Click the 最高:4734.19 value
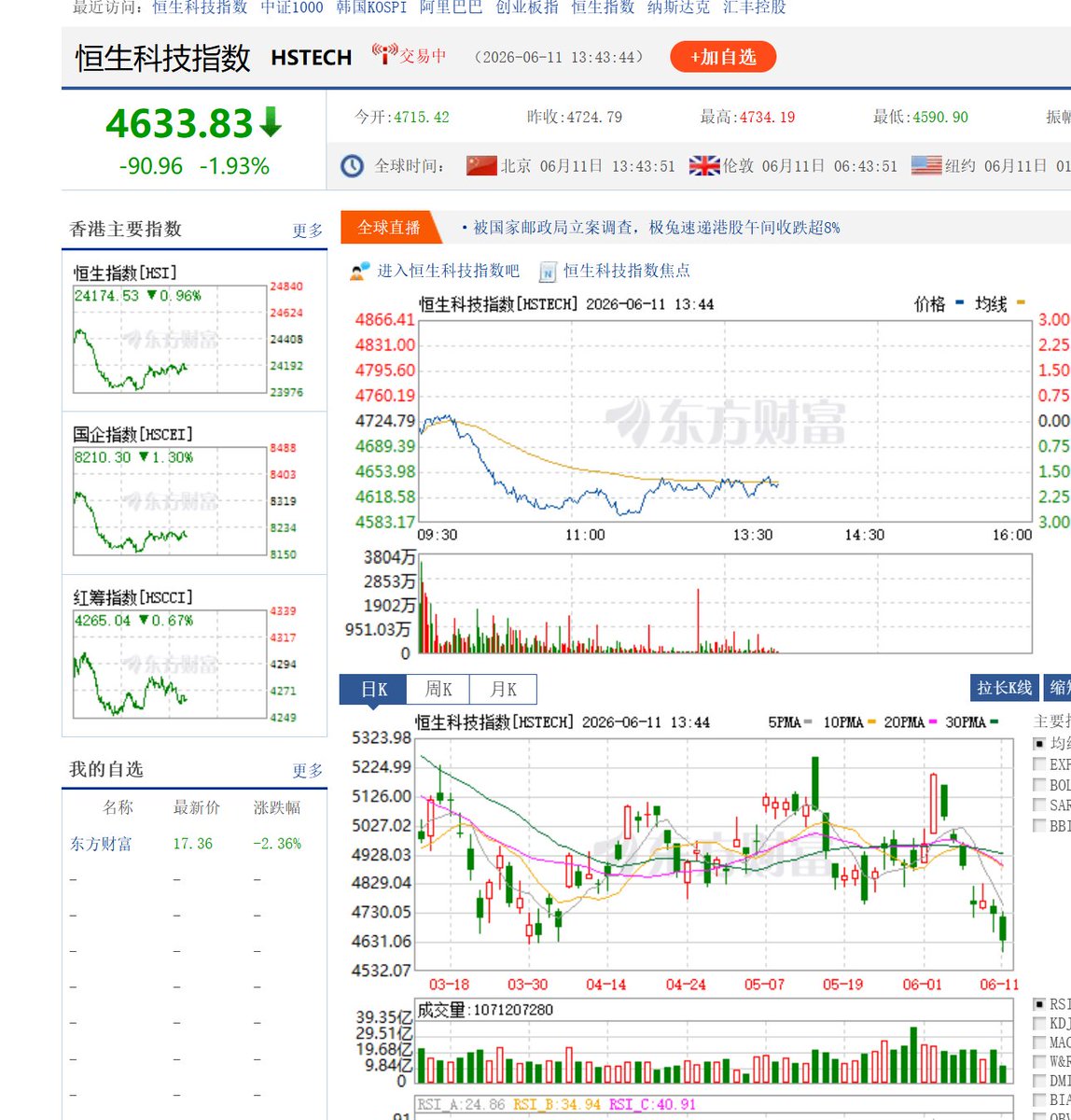 [x=748, y=118]
